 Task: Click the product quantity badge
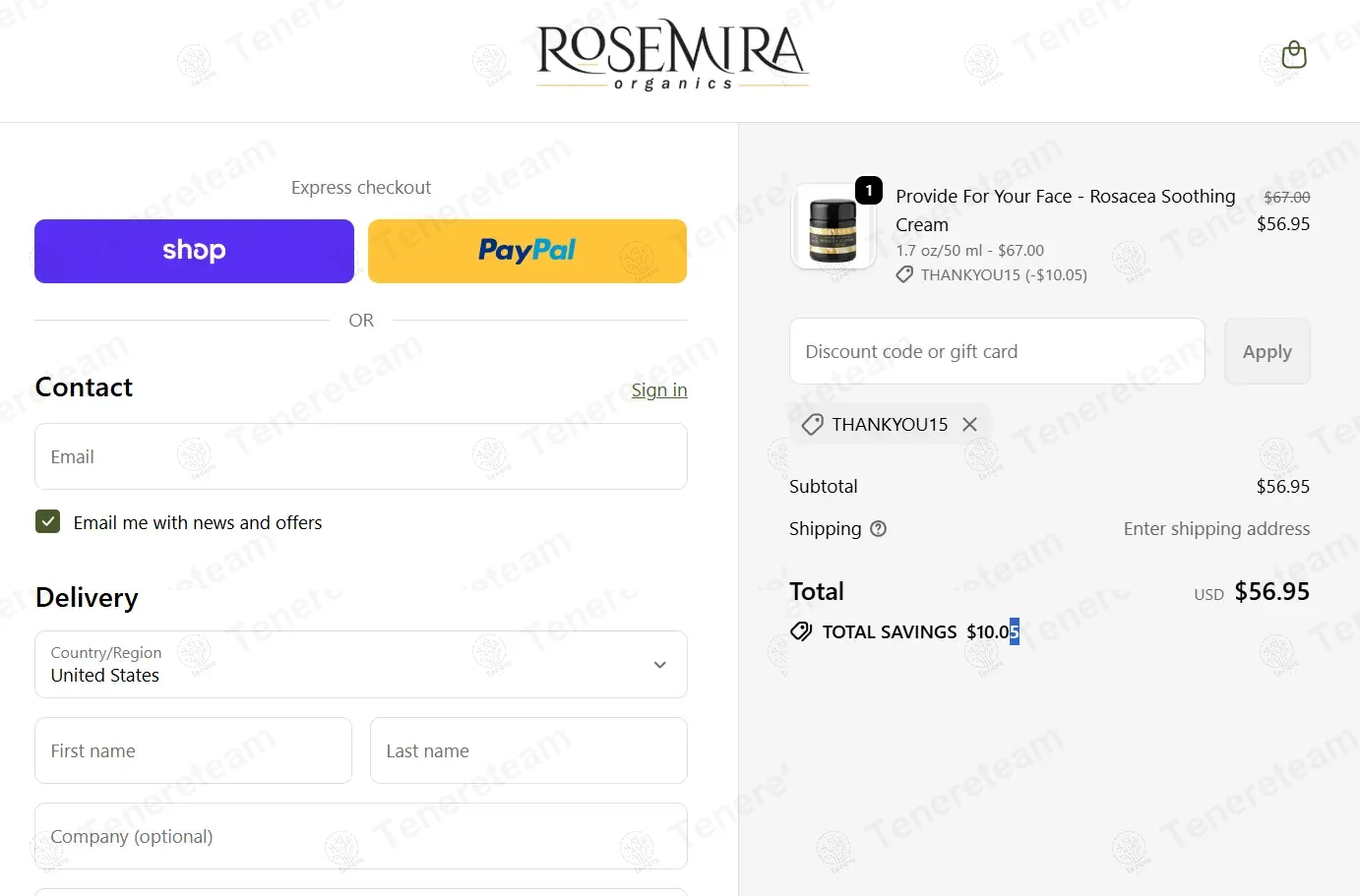(869, 190)
